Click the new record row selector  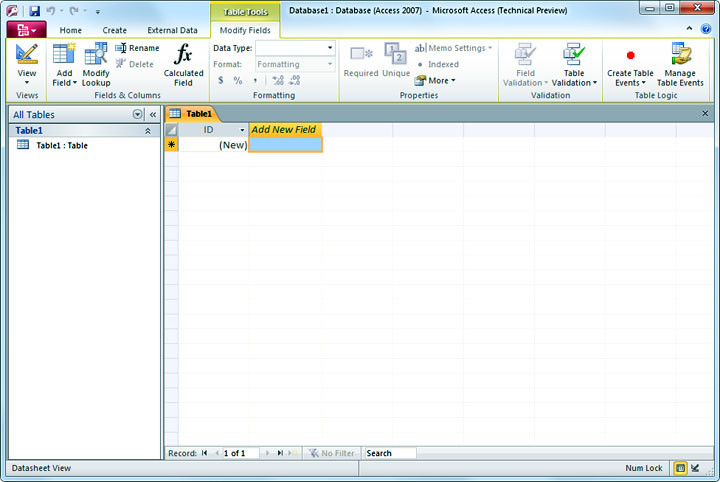pos(171,145)
